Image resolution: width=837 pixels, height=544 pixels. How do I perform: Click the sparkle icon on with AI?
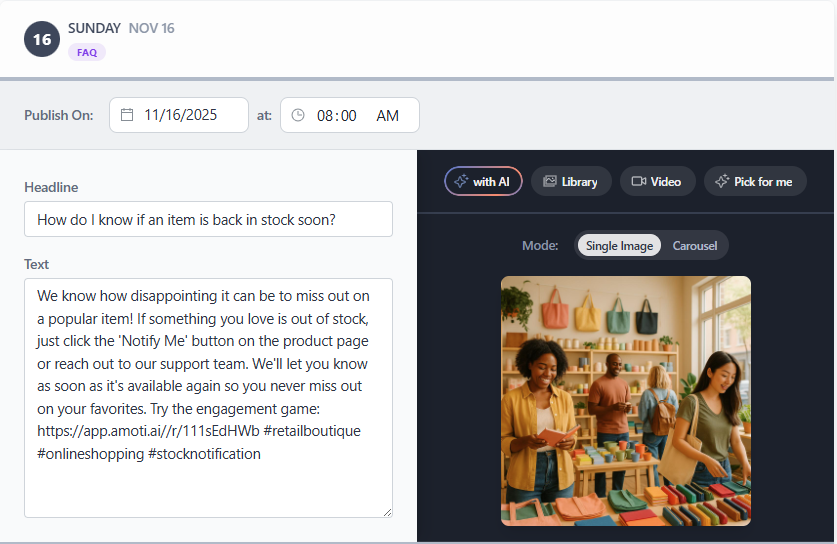(460, 181)
